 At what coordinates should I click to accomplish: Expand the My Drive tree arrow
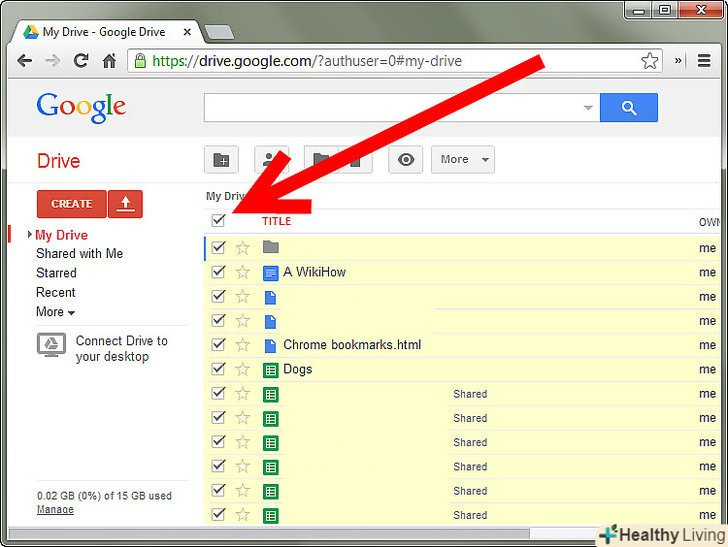30,234
